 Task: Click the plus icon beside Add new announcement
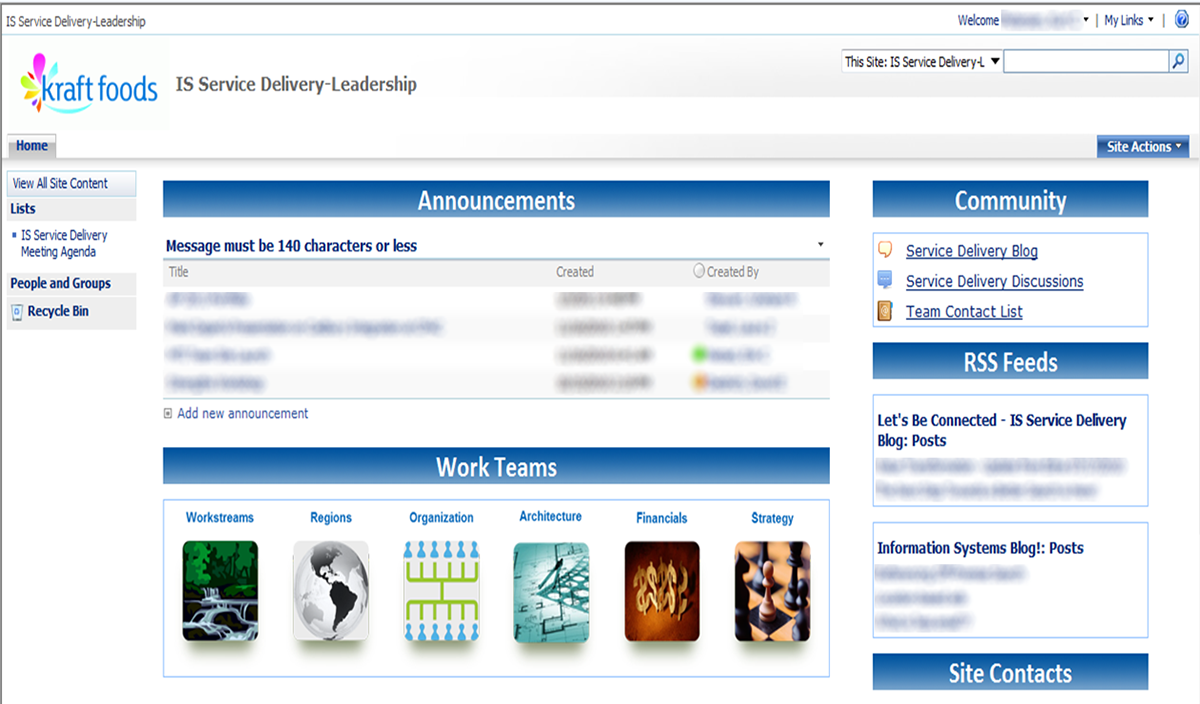168,413
